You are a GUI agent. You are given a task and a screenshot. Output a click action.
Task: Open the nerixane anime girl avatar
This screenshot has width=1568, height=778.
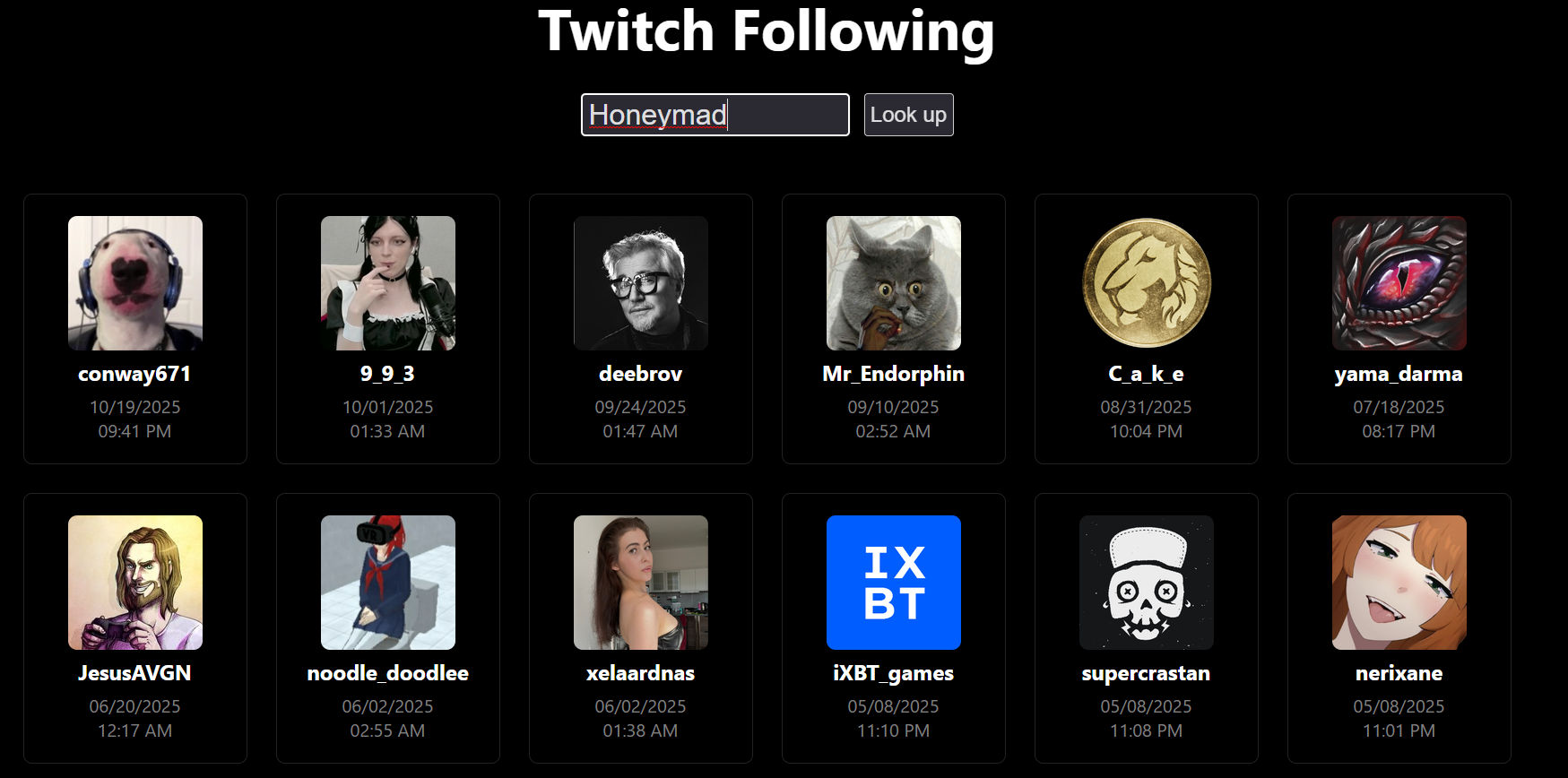tap(1399, 583)
